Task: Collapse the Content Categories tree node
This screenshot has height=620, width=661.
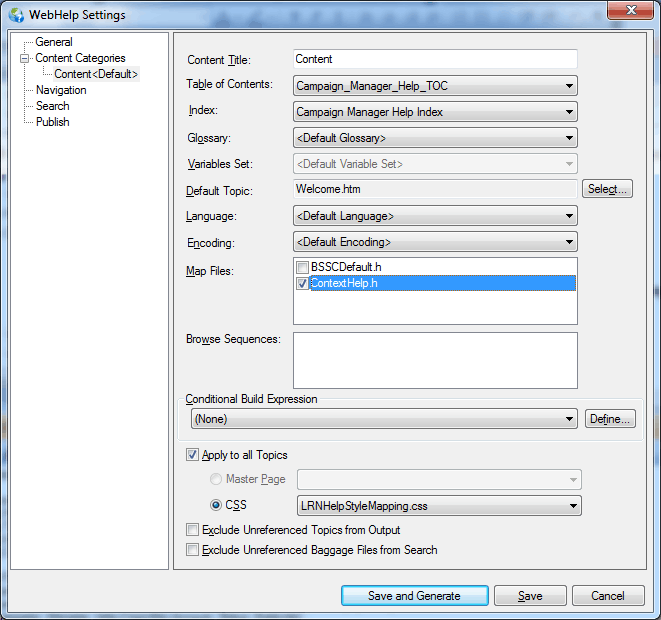Action: pyautogui.click(x=24, y=58)
